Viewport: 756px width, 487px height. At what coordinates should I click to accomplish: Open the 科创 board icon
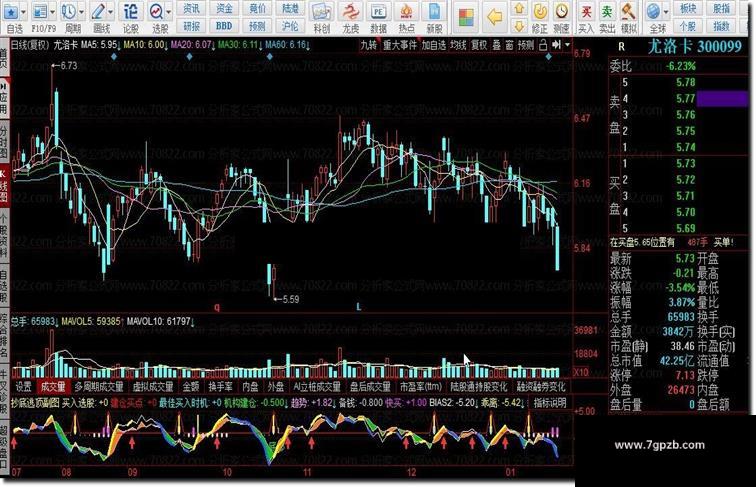(x=321, y=12)
